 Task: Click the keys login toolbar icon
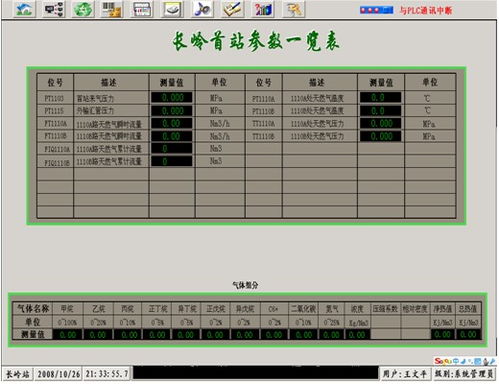[x=293, y=9]
